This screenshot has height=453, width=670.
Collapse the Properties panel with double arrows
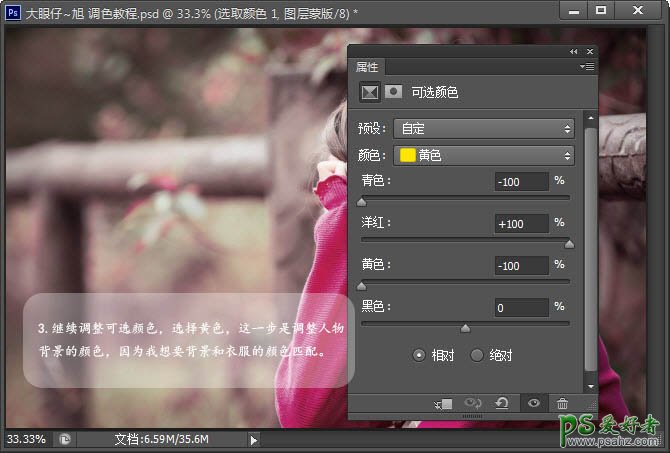click(x=574, y=51)
